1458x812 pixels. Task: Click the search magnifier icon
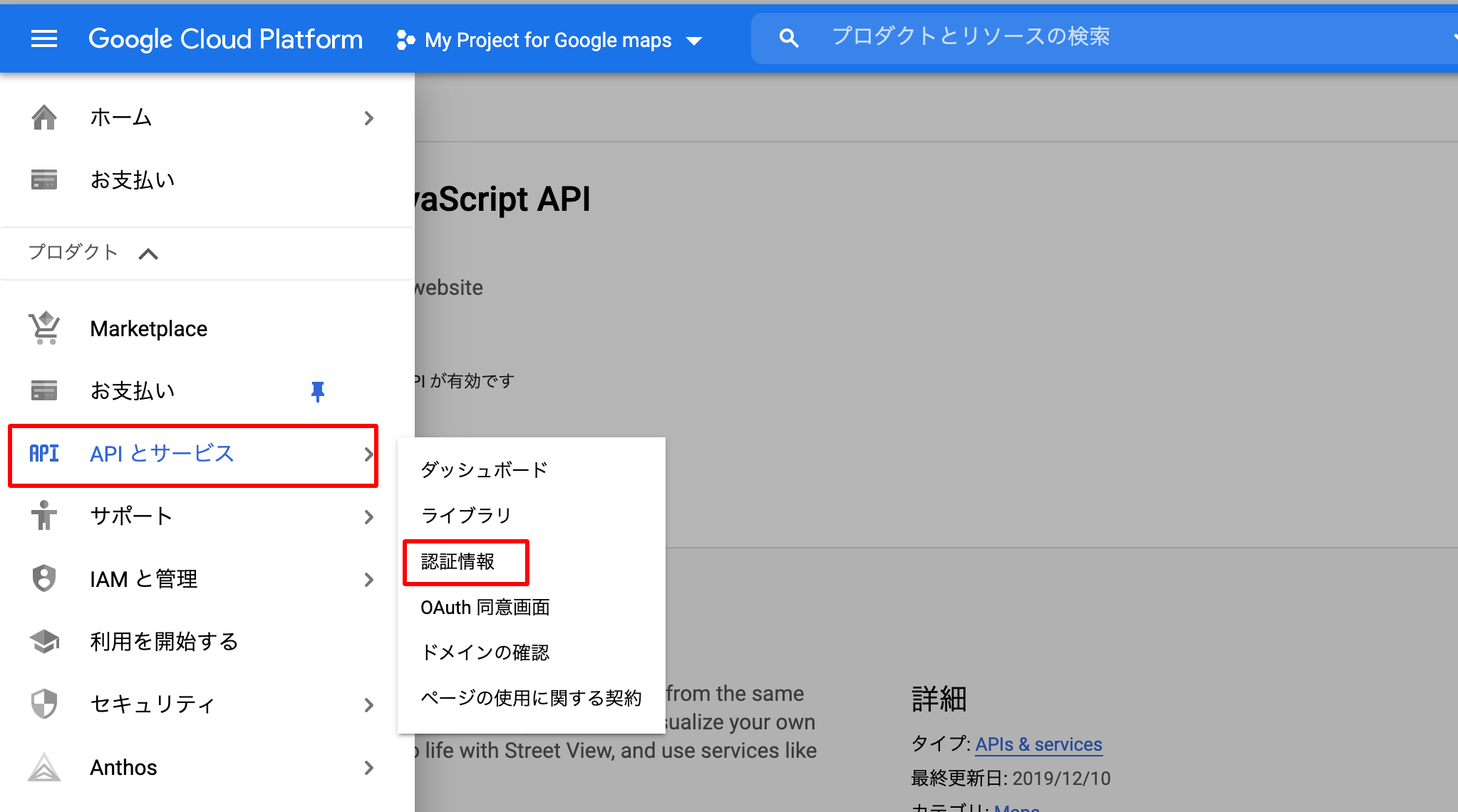tap(788, 38)
